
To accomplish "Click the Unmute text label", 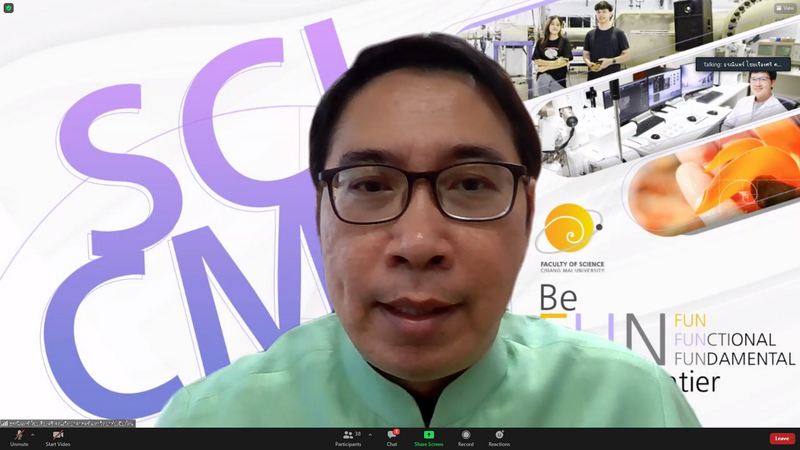I will point(19,444).
